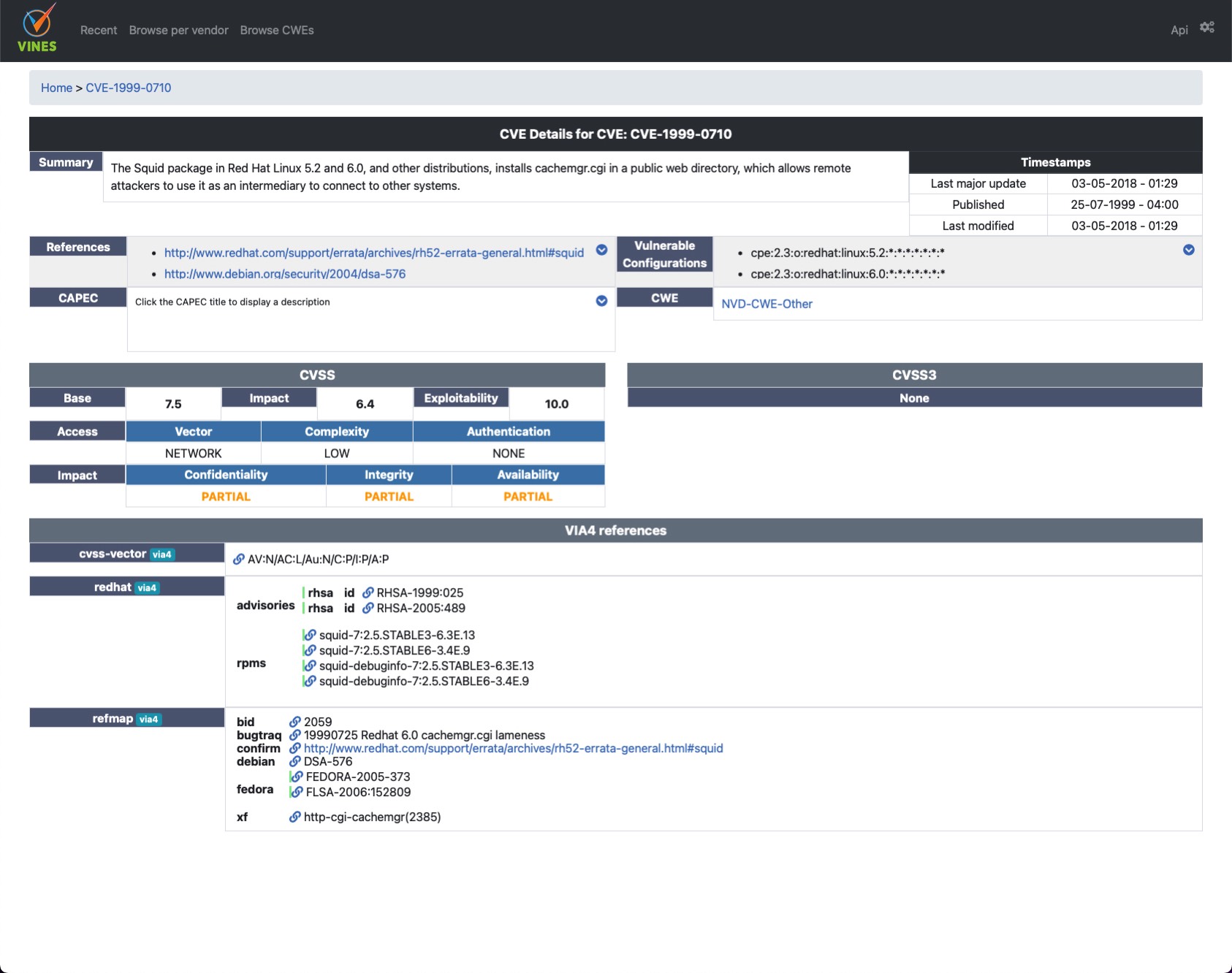Screen dimensions: 1232x973
Task: Click the NETWORK access vector value
Action: click(194, 454)
